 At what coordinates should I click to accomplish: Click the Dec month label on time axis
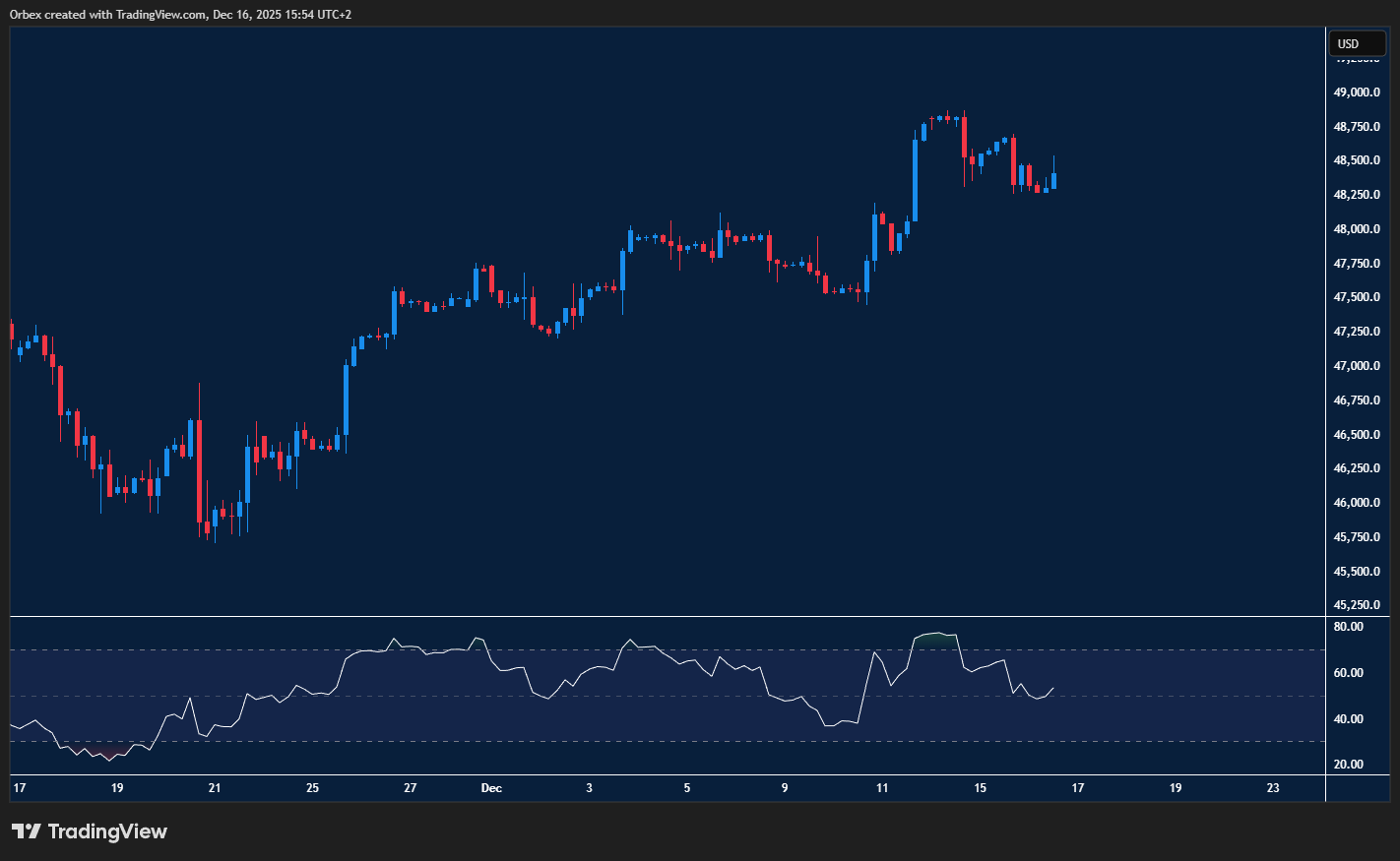491,788
